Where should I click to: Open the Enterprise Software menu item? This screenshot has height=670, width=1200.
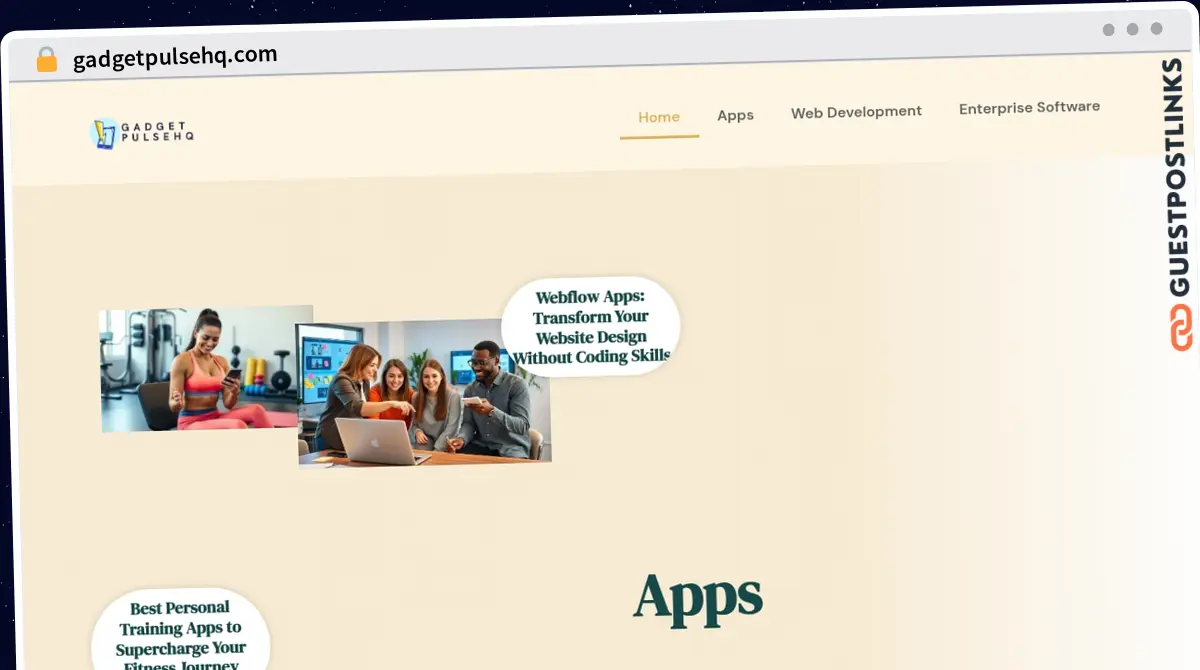[1029, 107]
